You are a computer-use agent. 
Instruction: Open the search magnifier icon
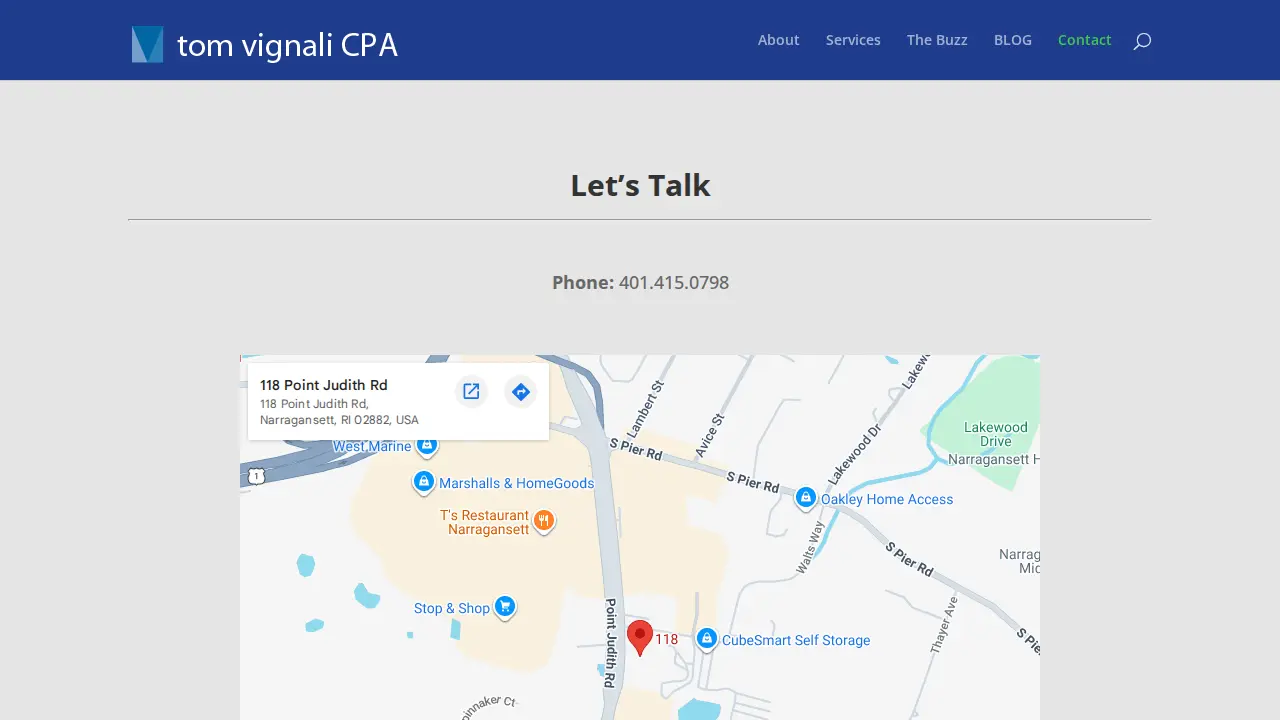(1142, 41)
